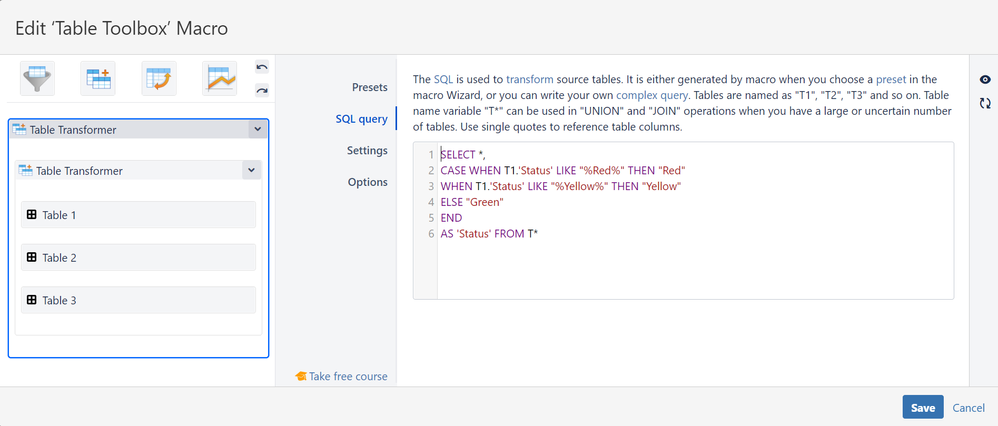Viewport: 998px width, 426px height.
Task: Collapse the inner Table Transformer chevron
Action: (249, 171)
